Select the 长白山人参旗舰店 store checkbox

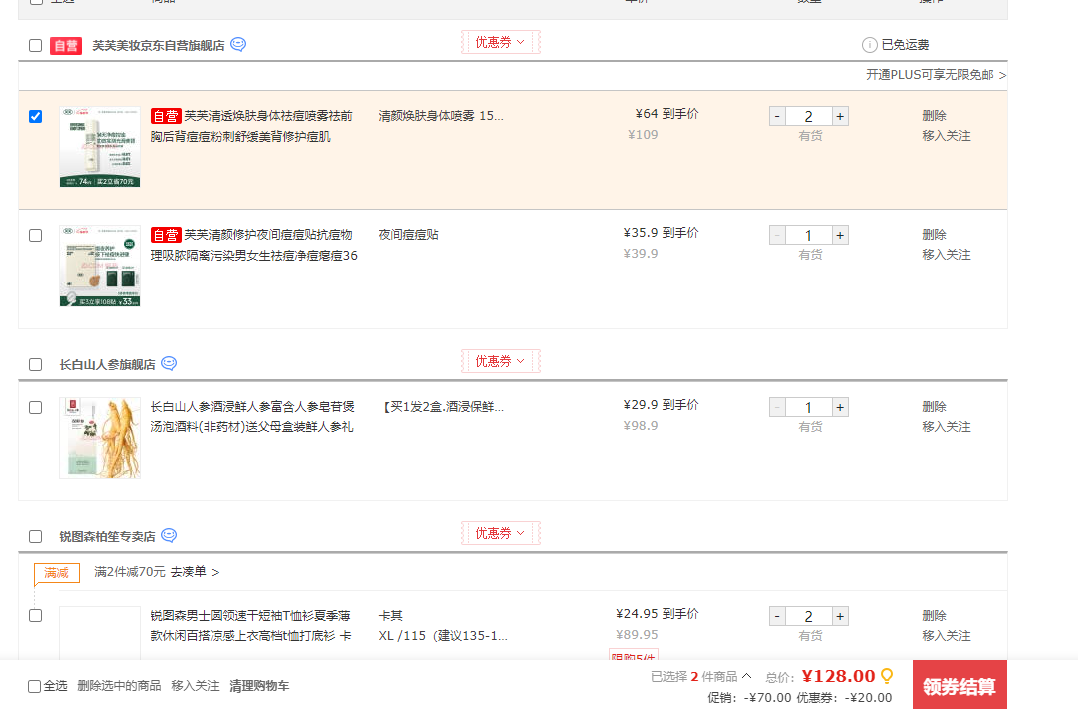click(36, 364)
